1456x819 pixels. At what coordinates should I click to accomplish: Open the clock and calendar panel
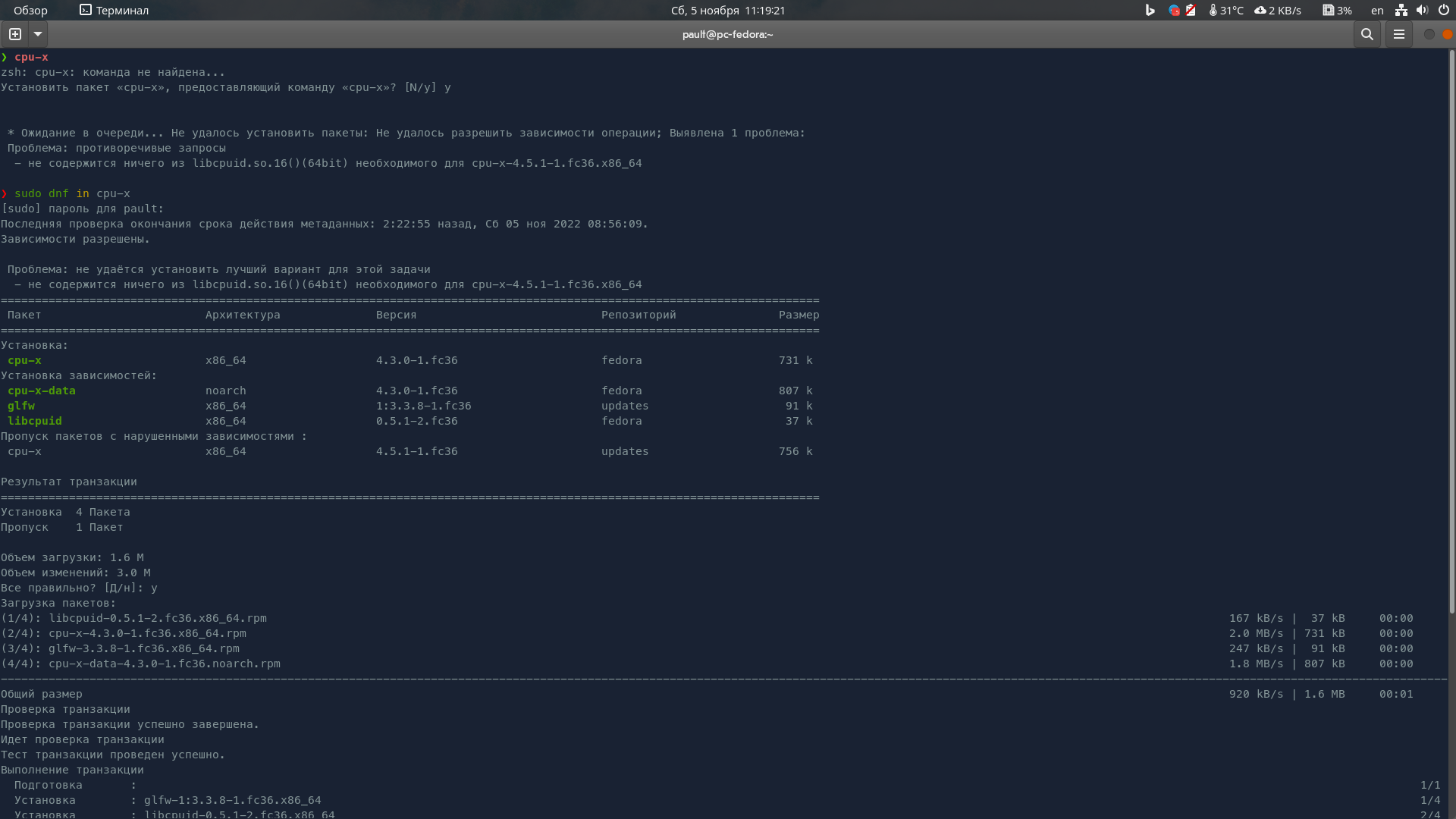click(727, 11)
